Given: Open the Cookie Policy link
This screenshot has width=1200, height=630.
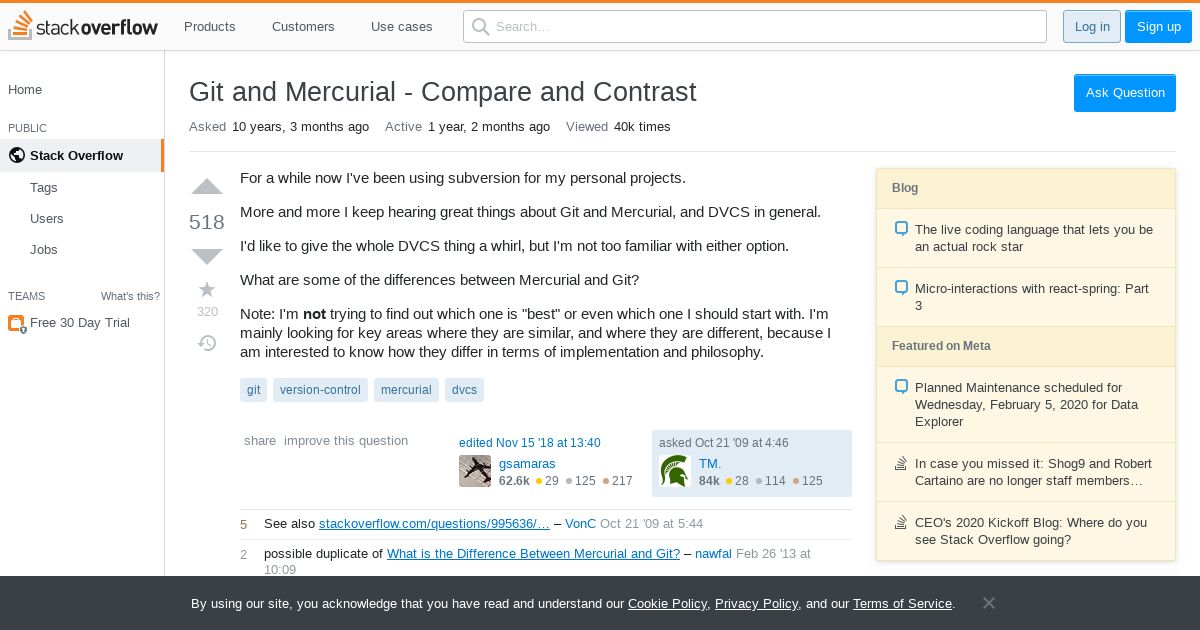Looking at the screenshot, I should click(x=667, y=604).
